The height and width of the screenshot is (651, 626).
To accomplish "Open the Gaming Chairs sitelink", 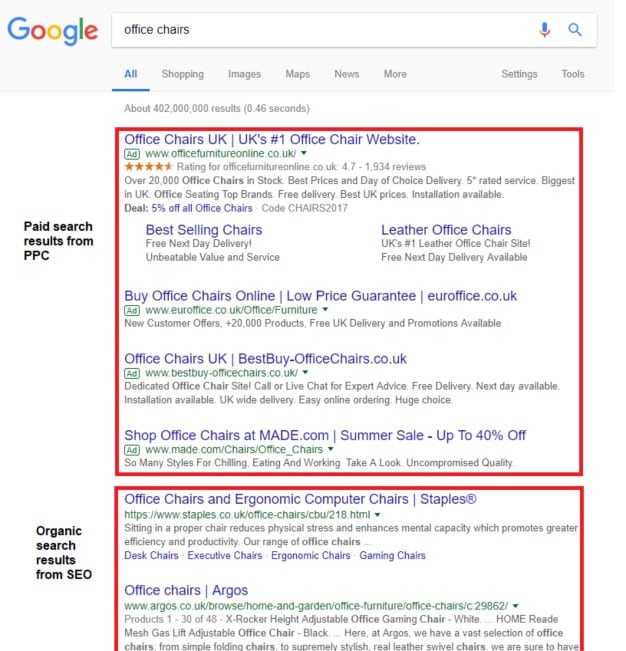I will [x=392, y=556].
